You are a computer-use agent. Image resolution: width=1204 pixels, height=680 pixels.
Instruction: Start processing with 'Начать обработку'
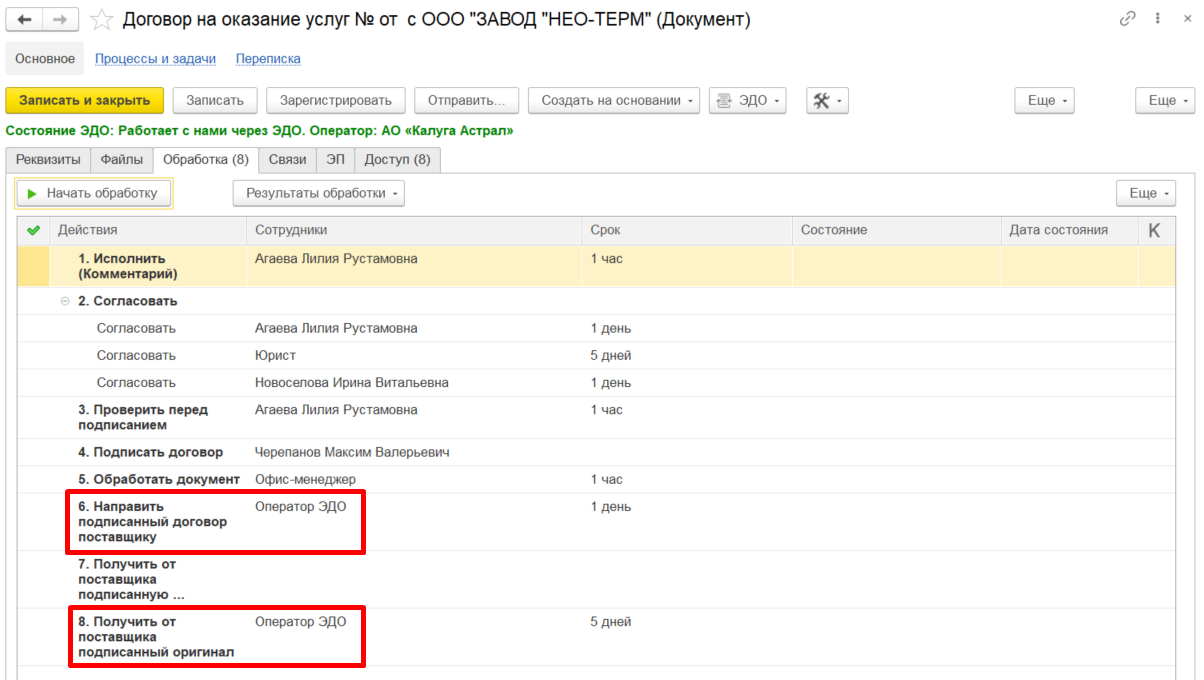click(93, 193)
